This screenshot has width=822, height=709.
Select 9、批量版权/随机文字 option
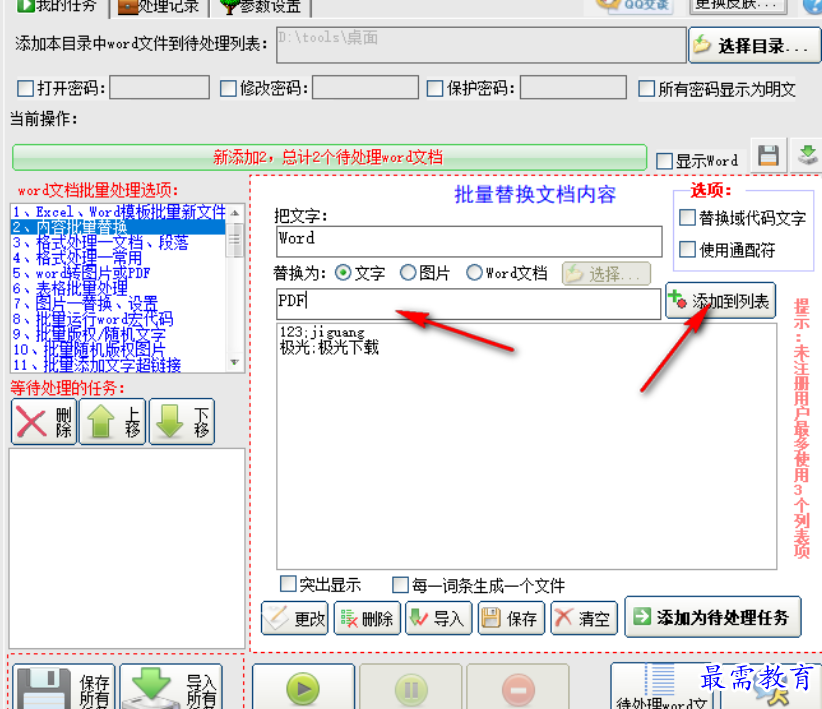pyautogui.click(x=118, y=334)
